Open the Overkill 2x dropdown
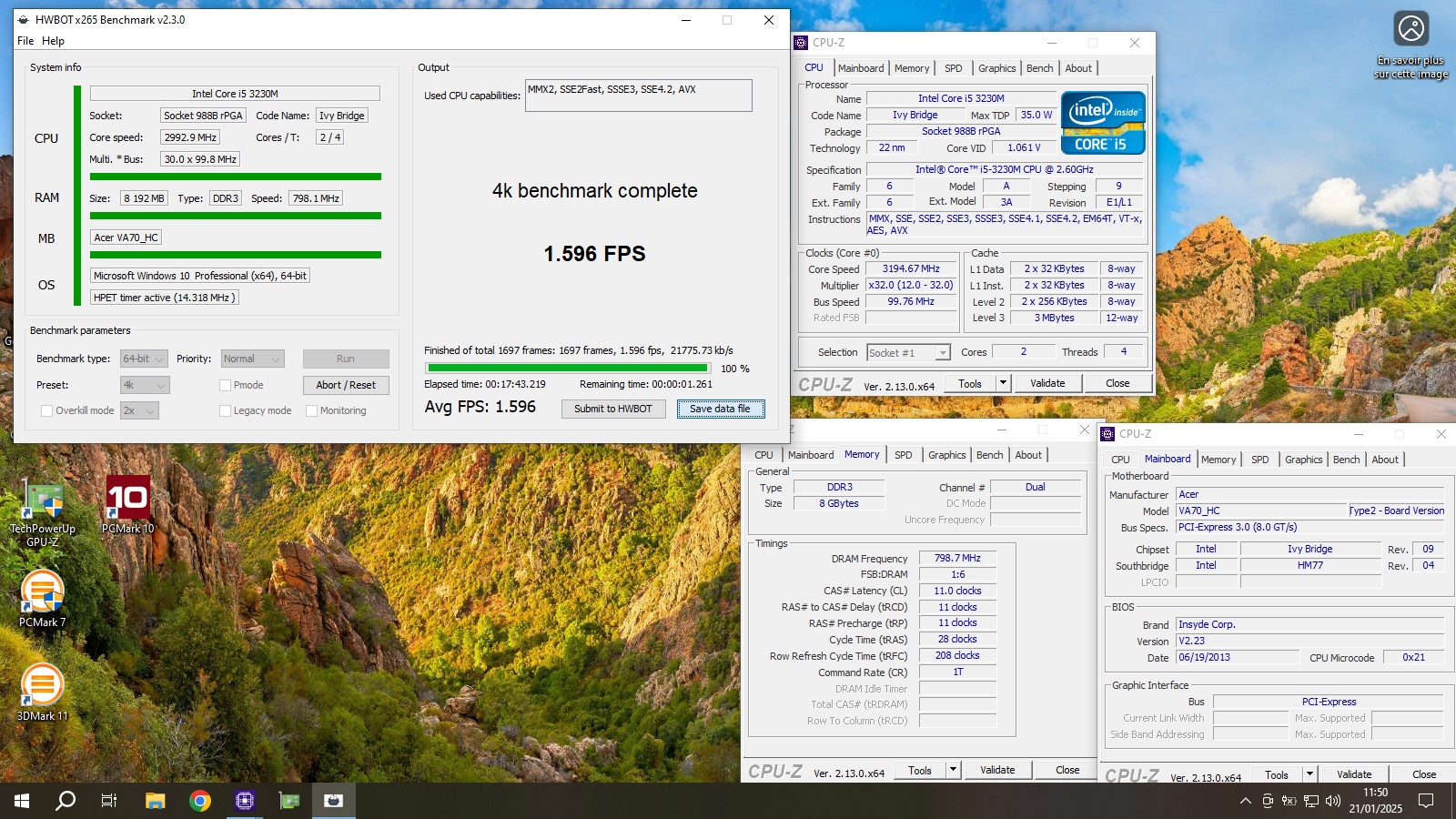This screenshot has height=819, width=1456. click(x=139, y=410)
